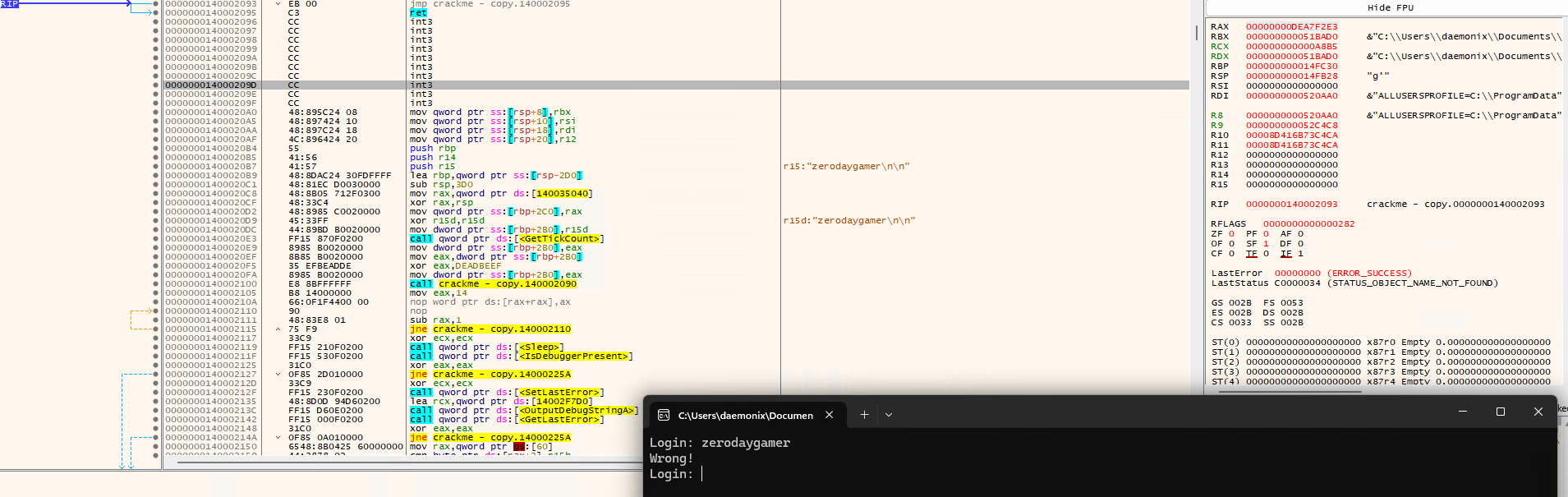Select RBP register value 000000000014FC30
The width and height of the screenshot is (1568, 497).
point(1291,67)
